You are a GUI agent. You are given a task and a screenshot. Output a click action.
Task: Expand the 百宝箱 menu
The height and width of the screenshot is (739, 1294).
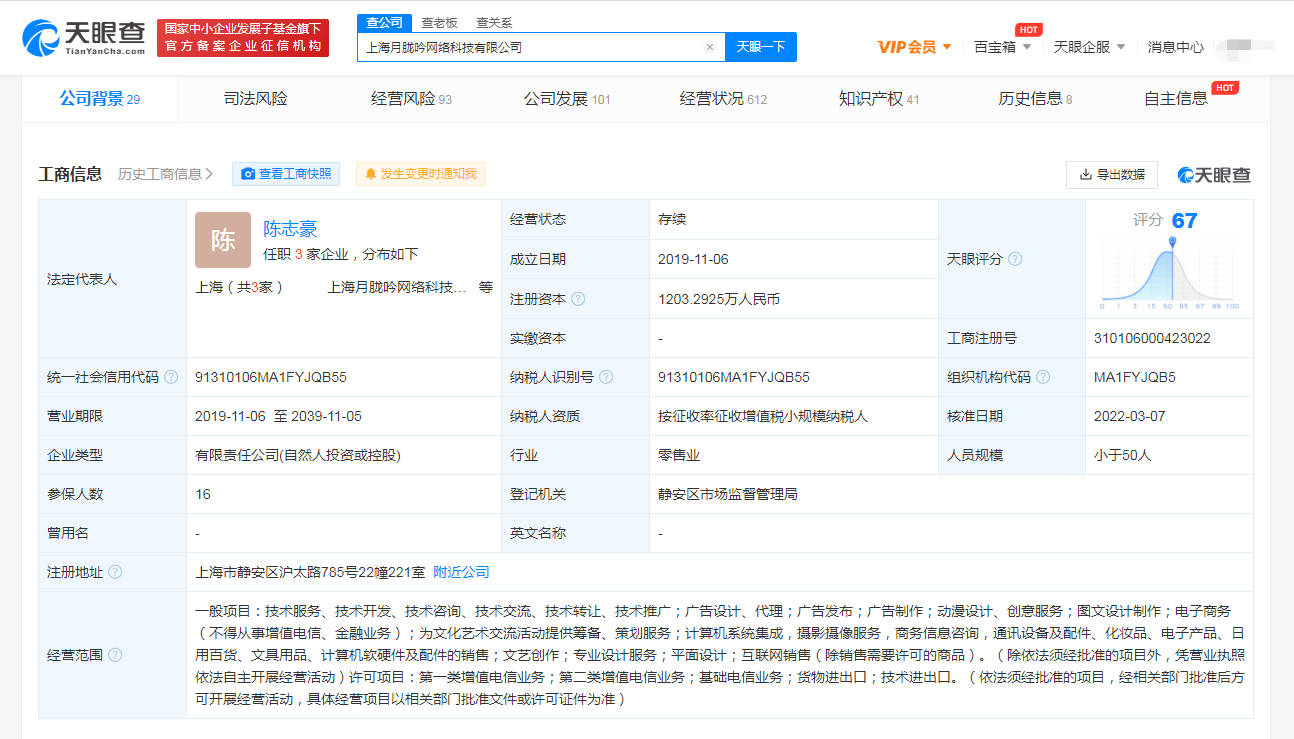click(x=1002, y=47)
